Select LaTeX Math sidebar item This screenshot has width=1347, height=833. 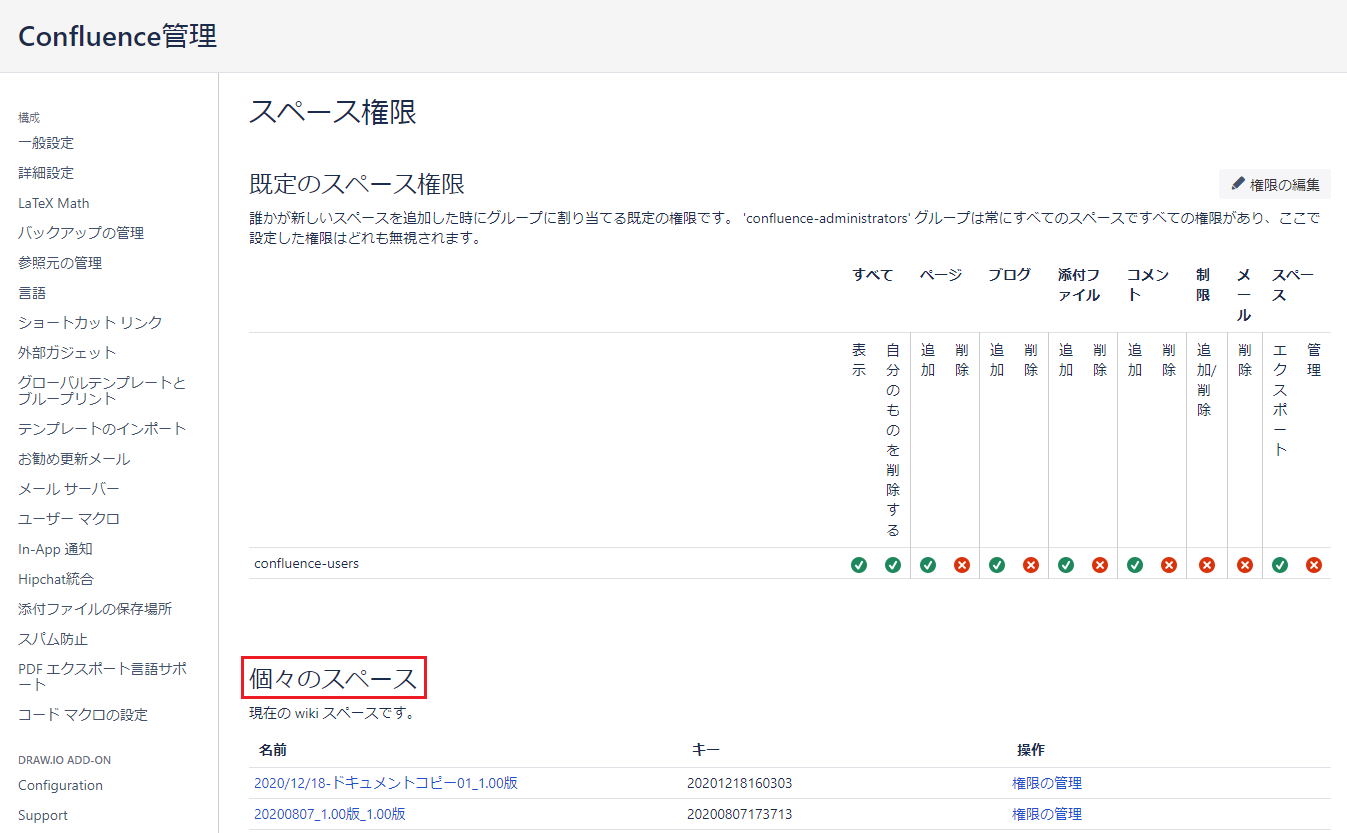coord(54,203)
